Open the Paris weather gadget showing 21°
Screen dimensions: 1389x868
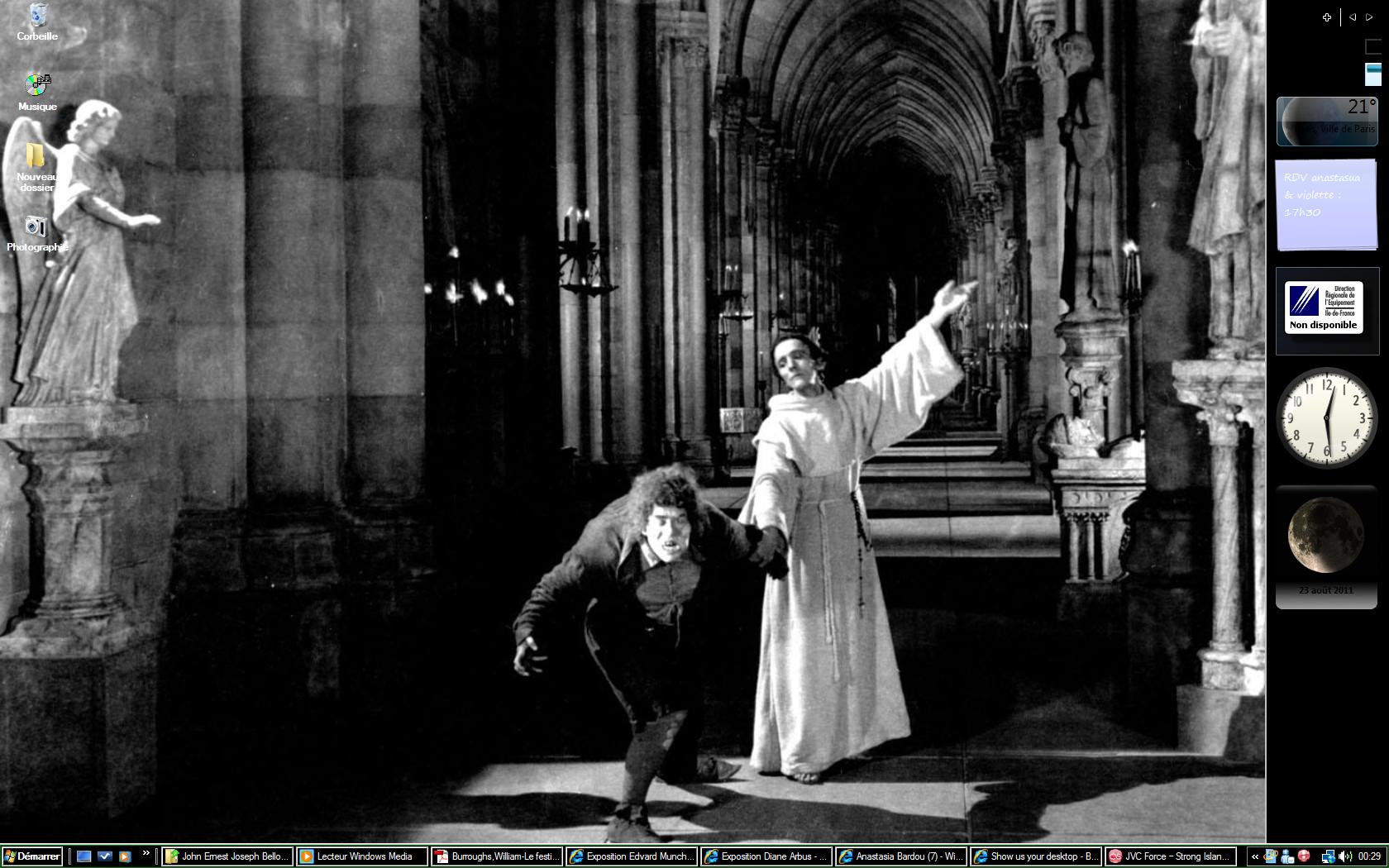(1327, 121)
